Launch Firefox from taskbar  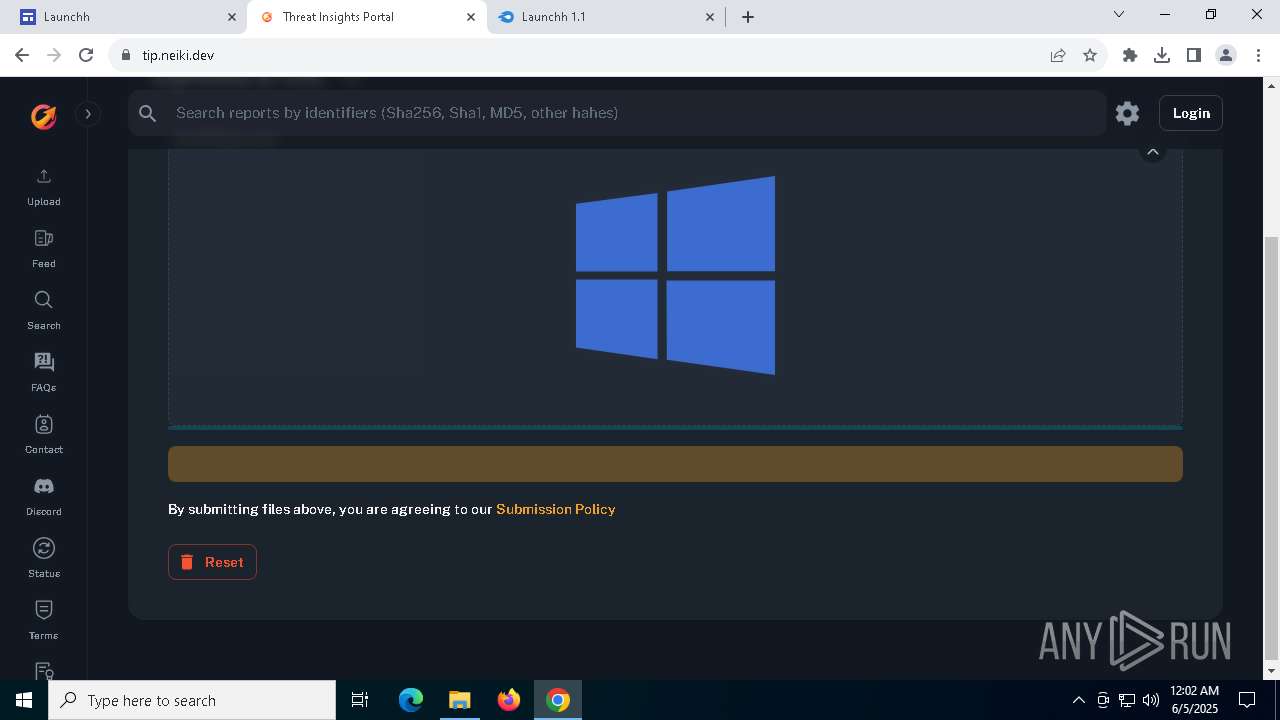[x=509, y=700]
